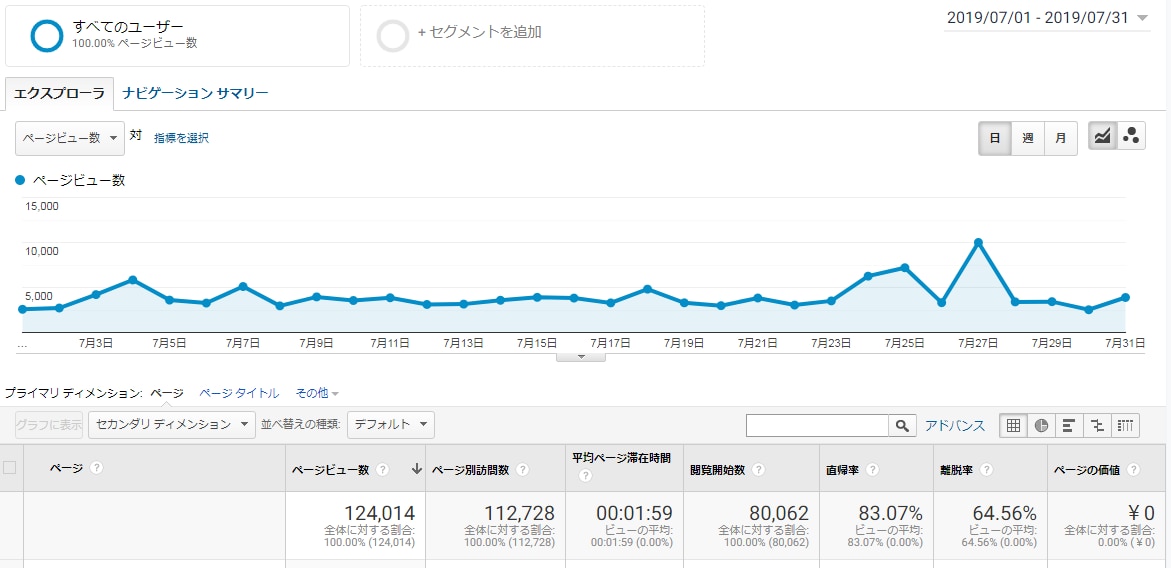This screenshot has height=568, width=1171.
Task: Click the グラフに表示 button
Action: tap(49, 425)
